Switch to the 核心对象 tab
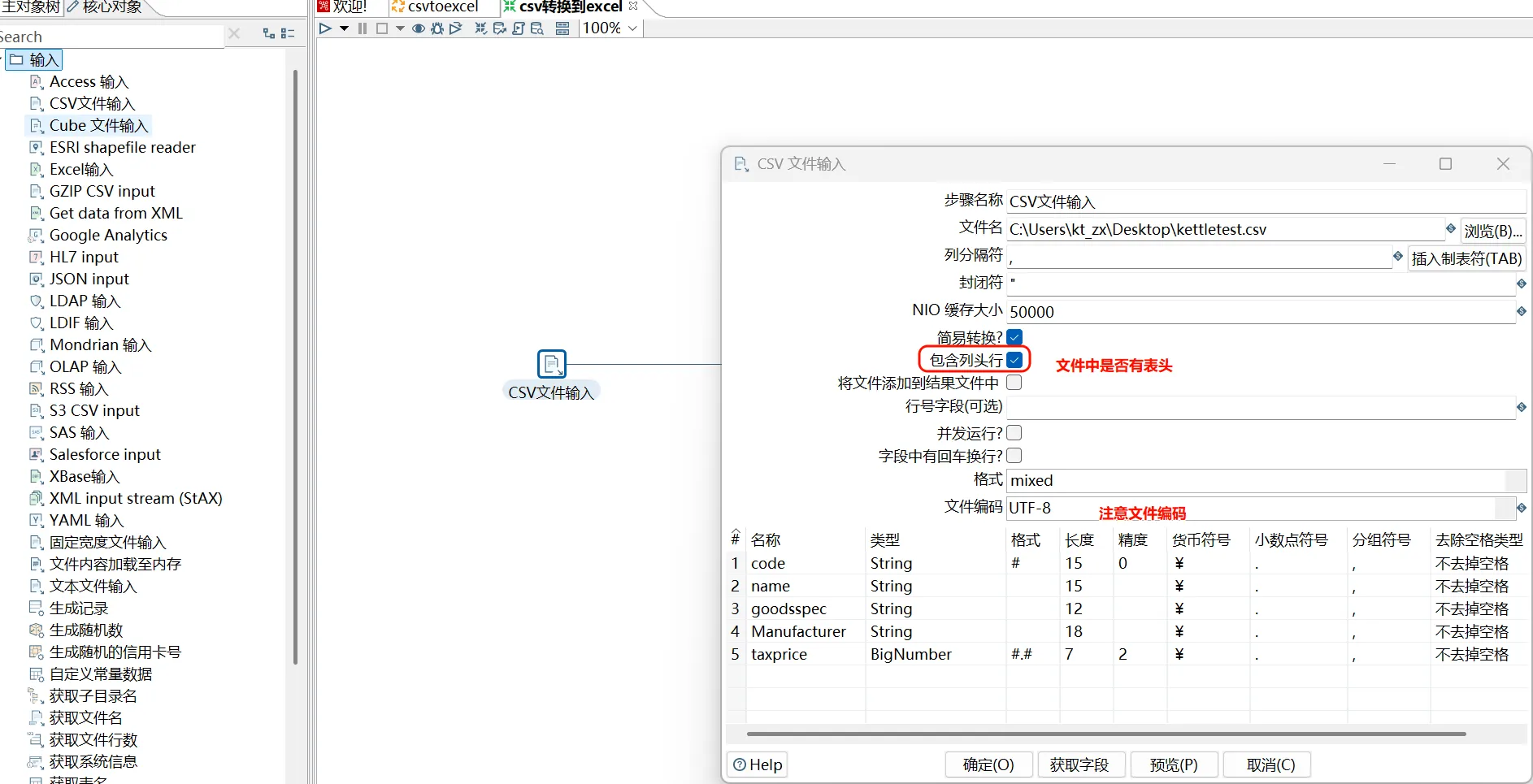 pos(111,7)
